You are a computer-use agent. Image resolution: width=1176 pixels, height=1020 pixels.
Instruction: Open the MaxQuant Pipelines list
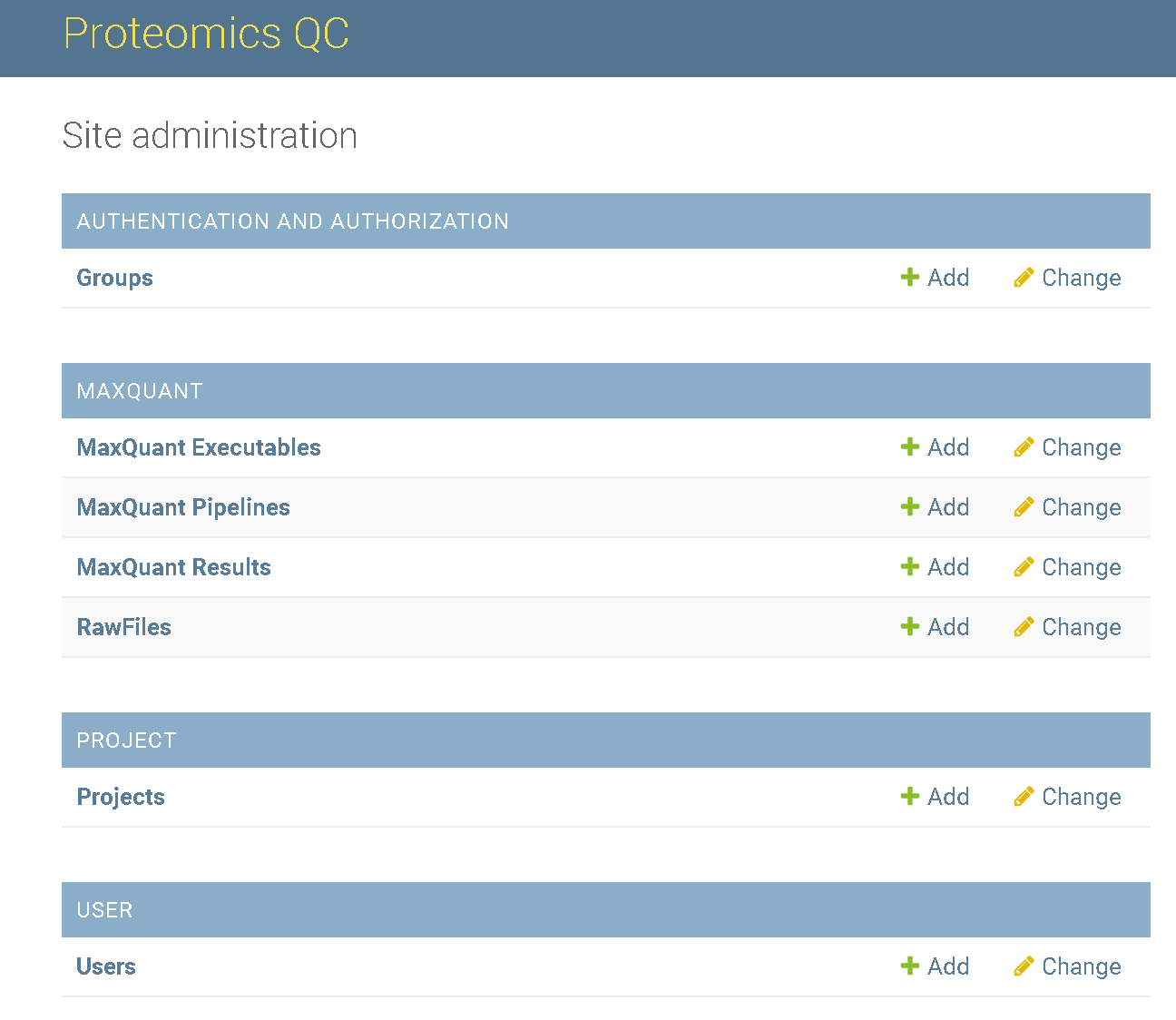pos(183,507)
